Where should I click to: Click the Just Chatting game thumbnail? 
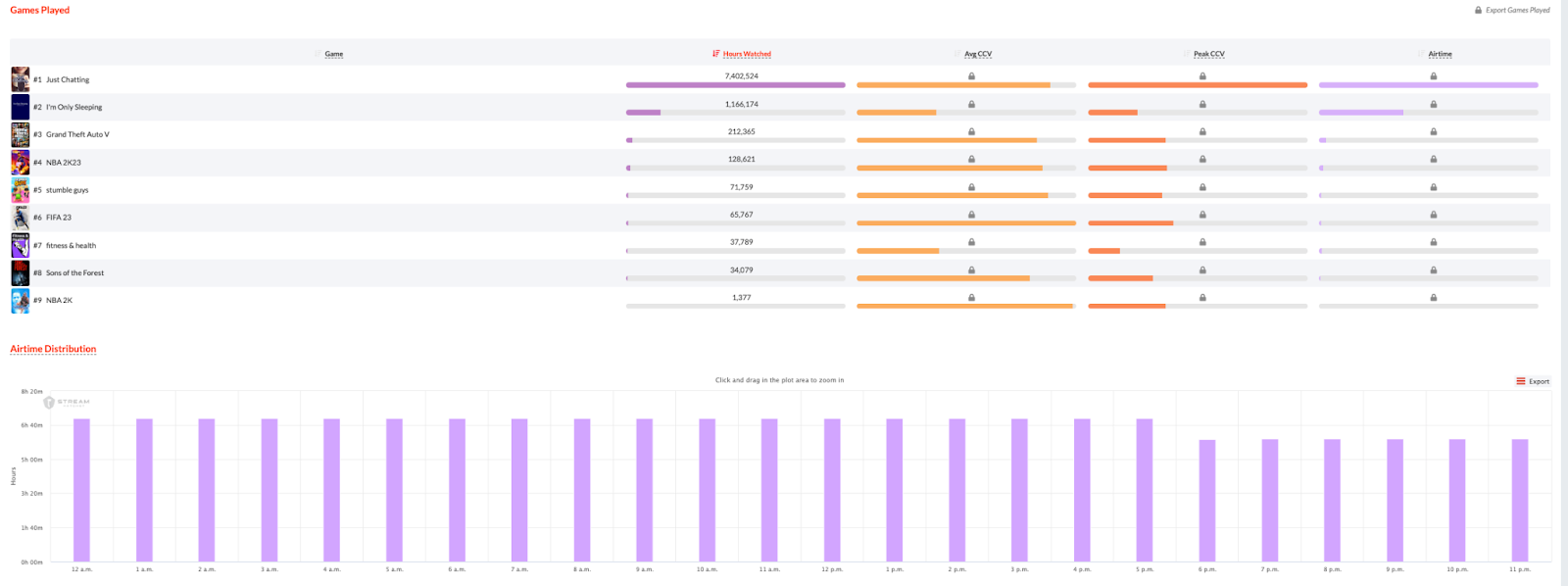(21, 79)
